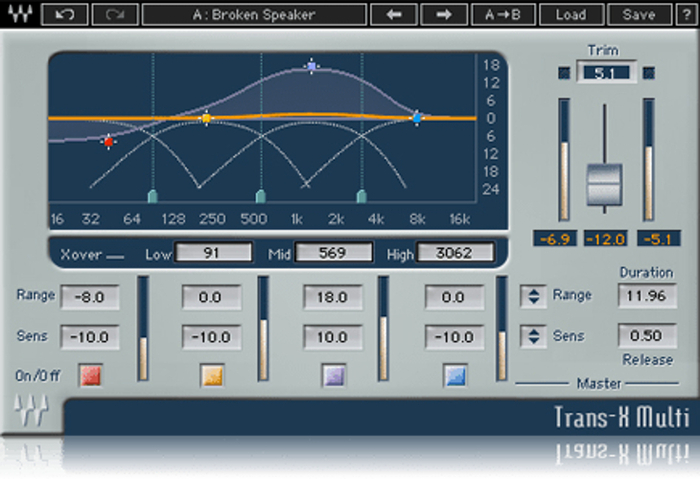Edit the High crossover value 3062

tap(455, 253)
